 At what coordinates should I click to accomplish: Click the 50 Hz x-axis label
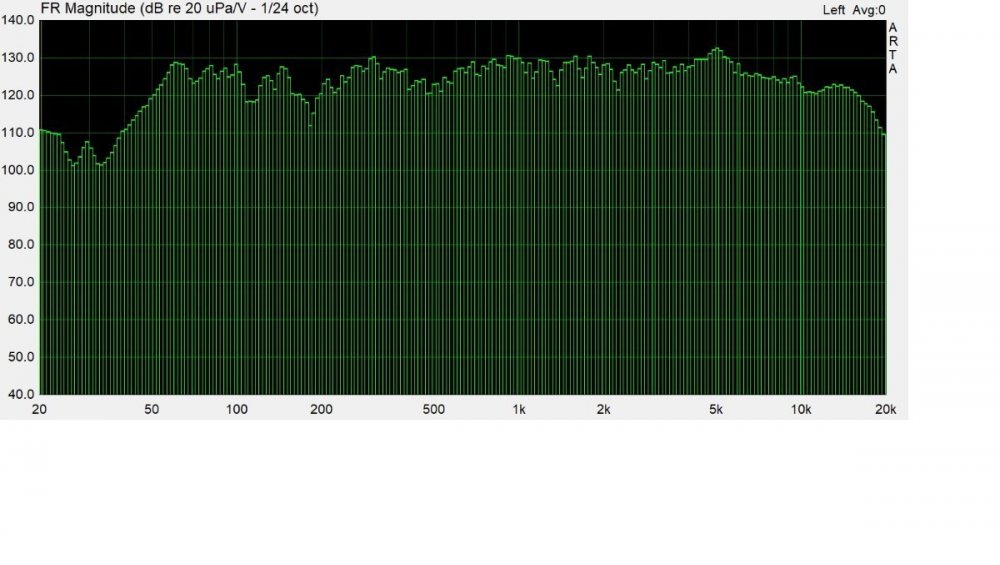pyautogui.click(x=152, y=409)
